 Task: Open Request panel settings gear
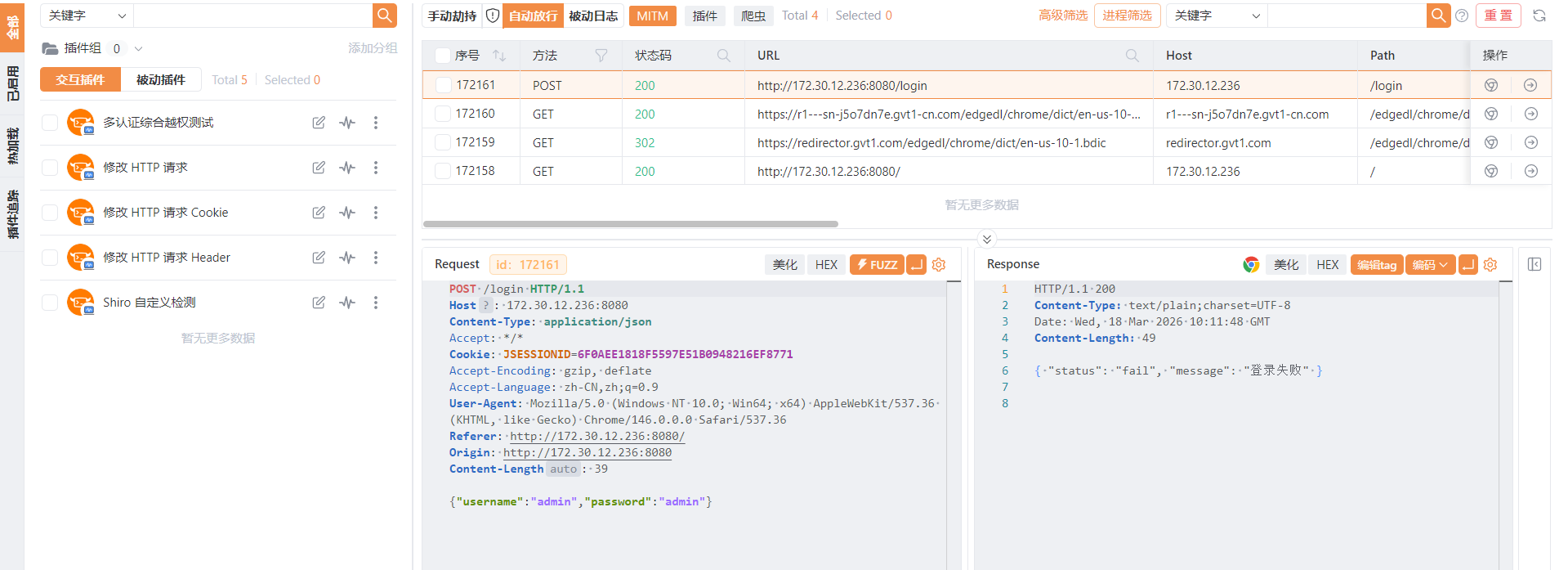pyautogui.click(x=939, y=265)
